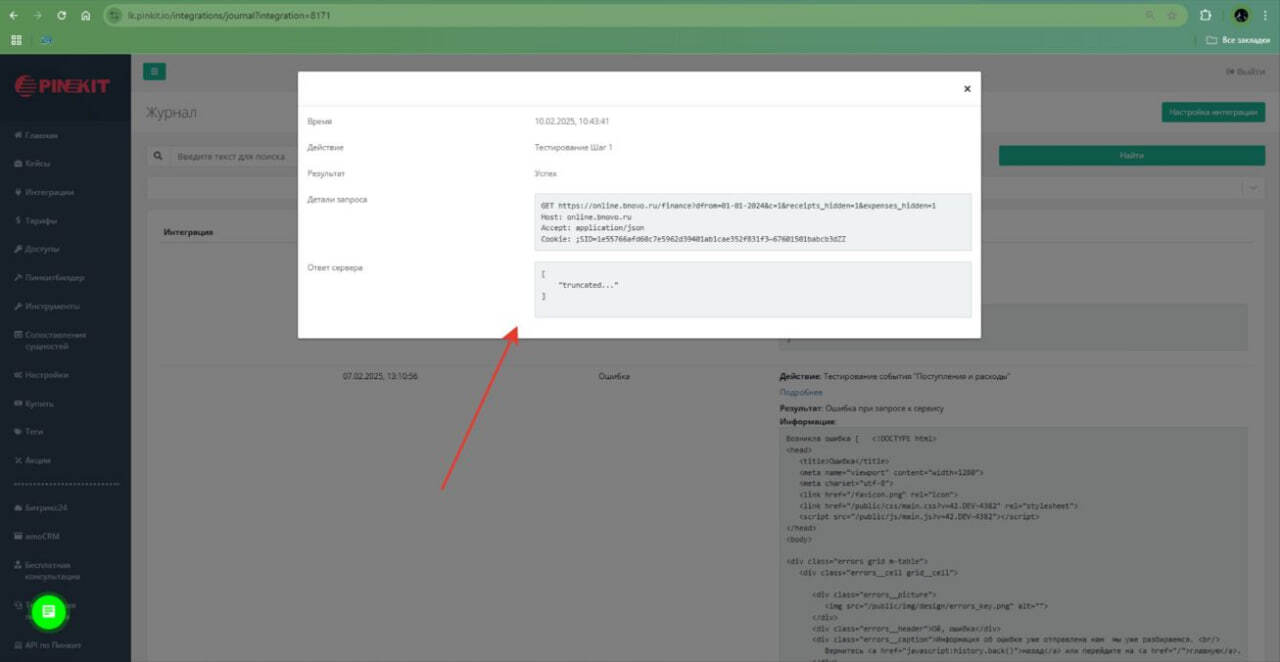Screen dimensions: 1280x662
Task: Open 'API по Пинкит' in the sidebar
Action: [x=48, y=645]
